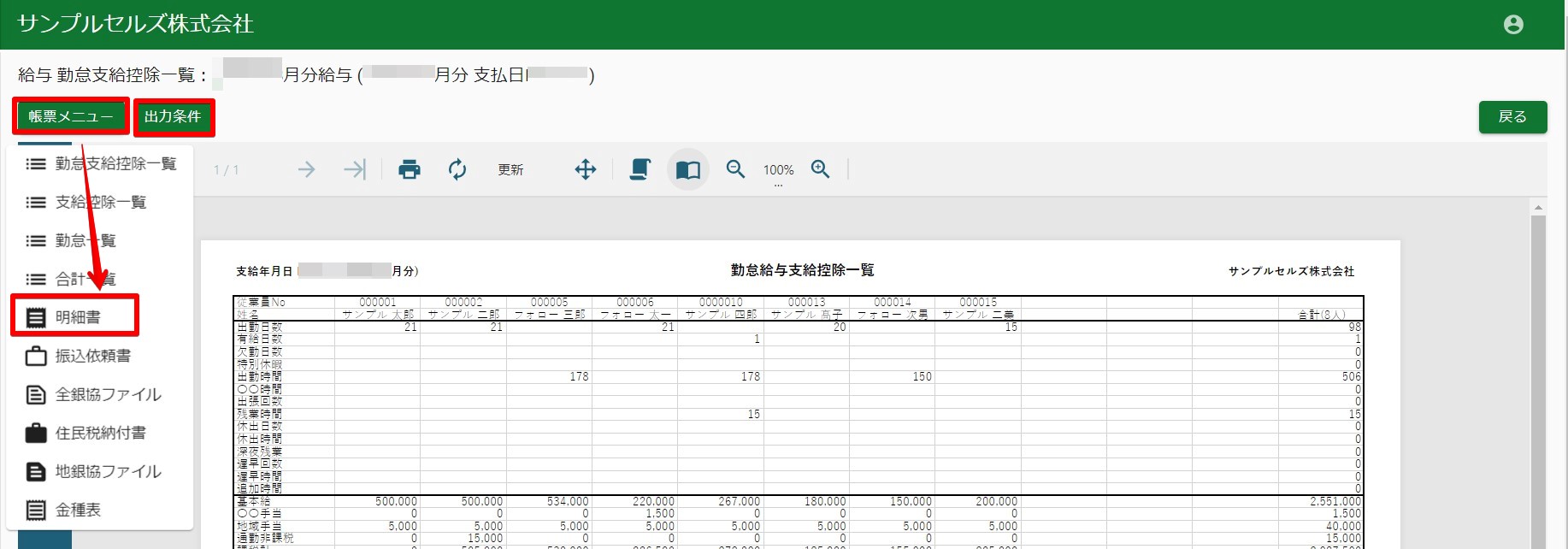Viewport: 1568px width, 549px height.
Task: Refresh the report with circular arrows icon
Action: point(457,169)
